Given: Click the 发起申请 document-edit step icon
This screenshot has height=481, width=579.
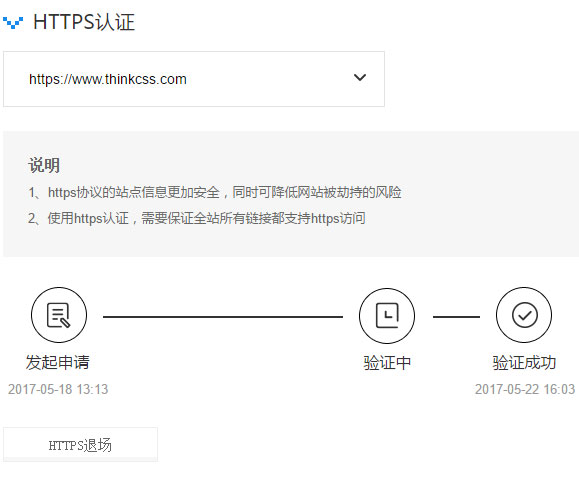Looking at the screenshot, I should point(59,315).
